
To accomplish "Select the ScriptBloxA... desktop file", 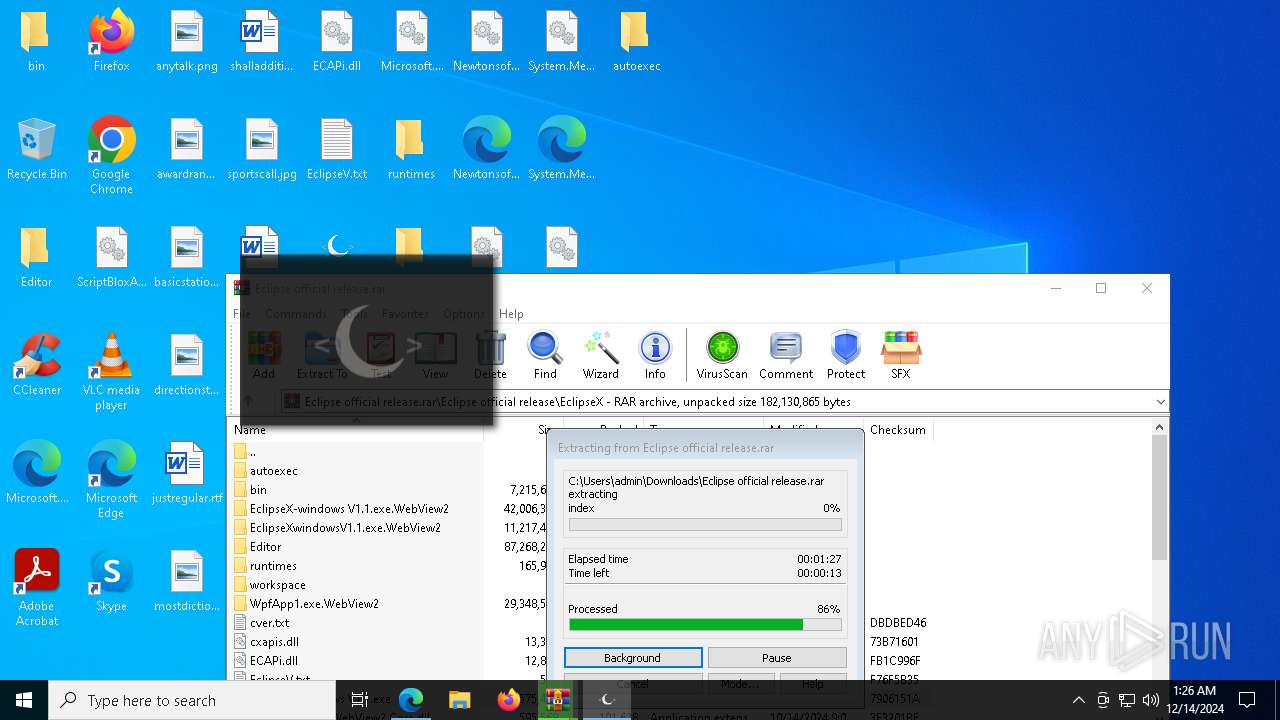I will click(x=111, y=257).
